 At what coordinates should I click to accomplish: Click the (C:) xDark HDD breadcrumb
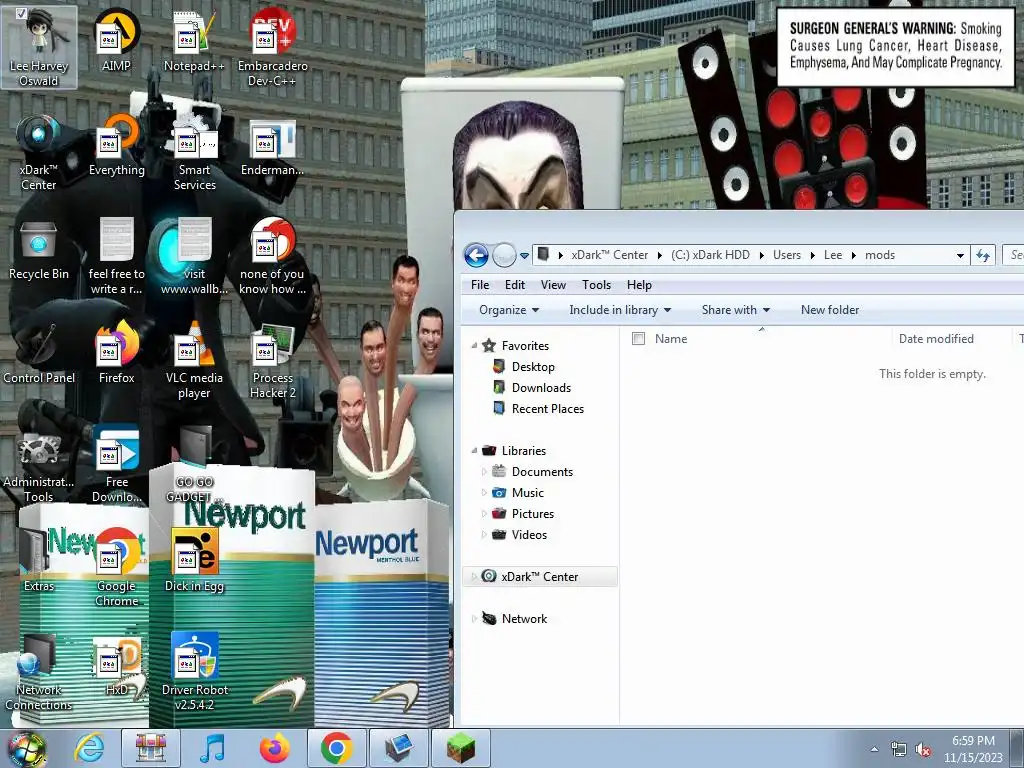(711, 255)
